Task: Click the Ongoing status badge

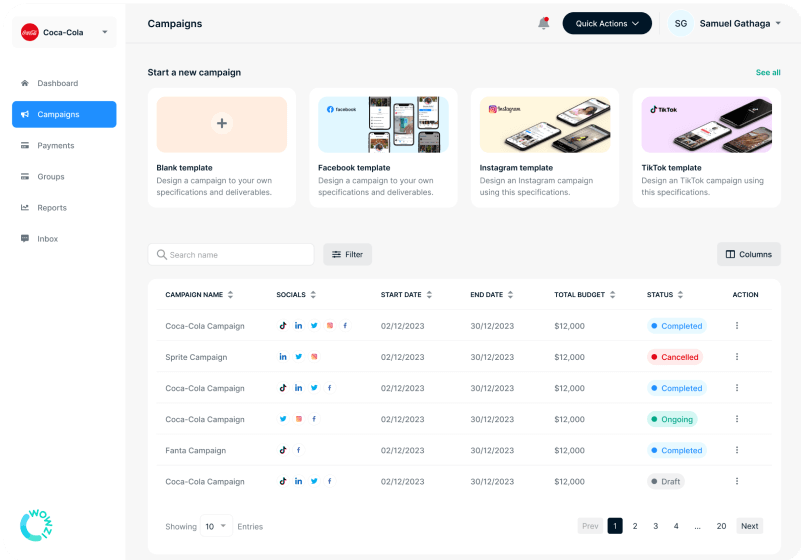Action: click(x=672, y=419)
